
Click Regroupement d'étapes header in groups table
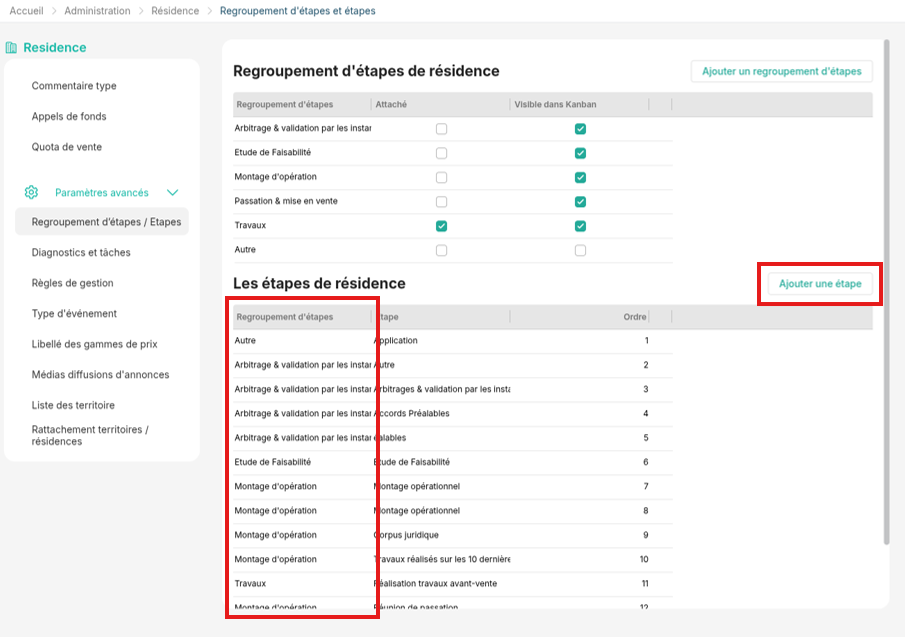click(x=302, y=104)
